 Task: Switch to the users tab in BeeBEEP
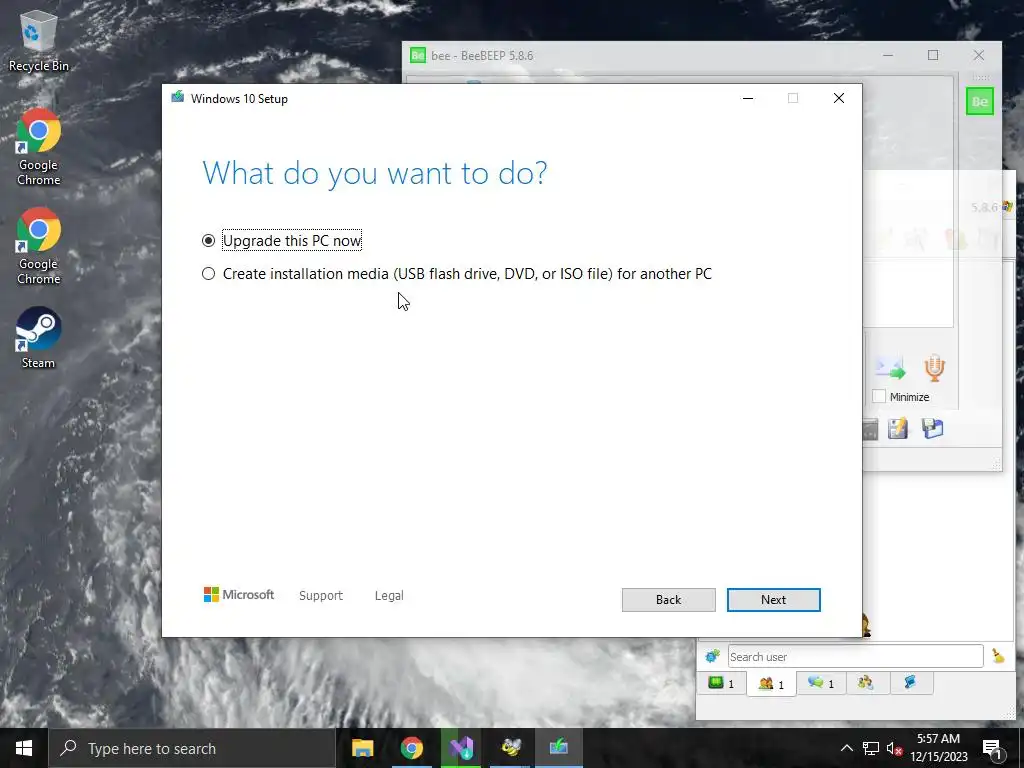771,684
